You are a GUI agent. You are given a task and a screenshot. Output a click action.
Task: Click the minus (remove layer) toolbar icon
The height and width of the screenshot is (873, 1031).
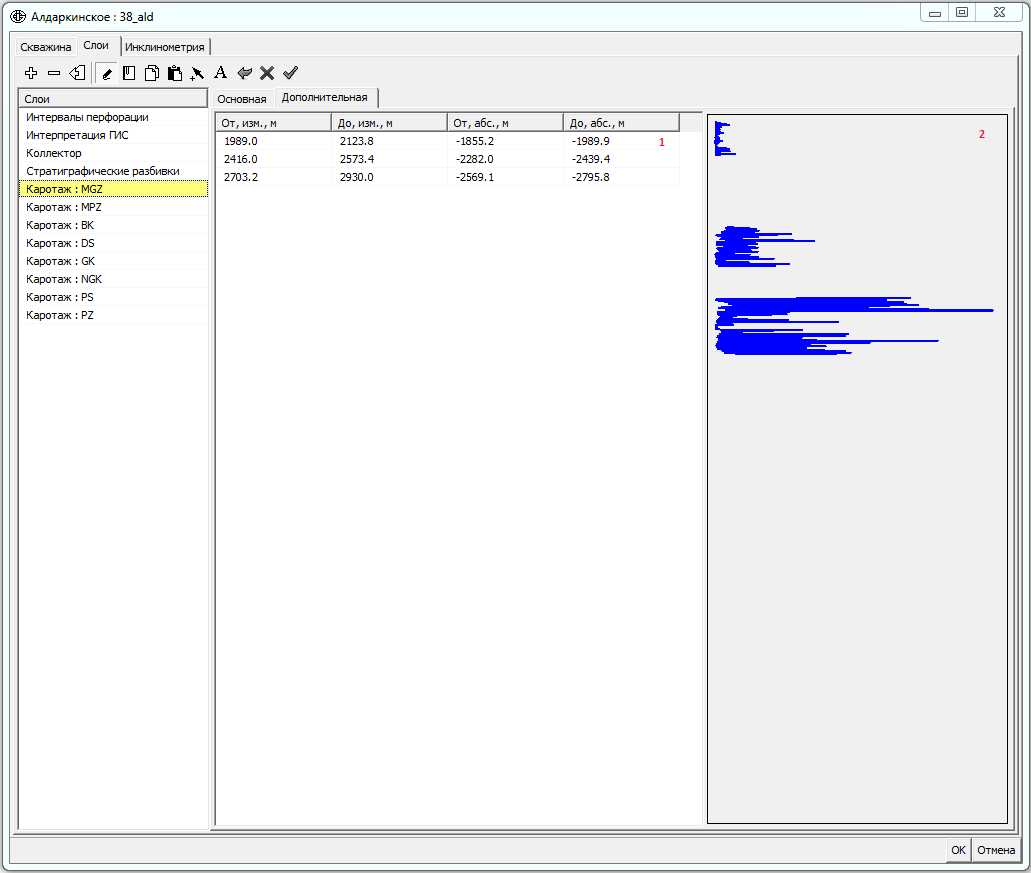point(54,73)
